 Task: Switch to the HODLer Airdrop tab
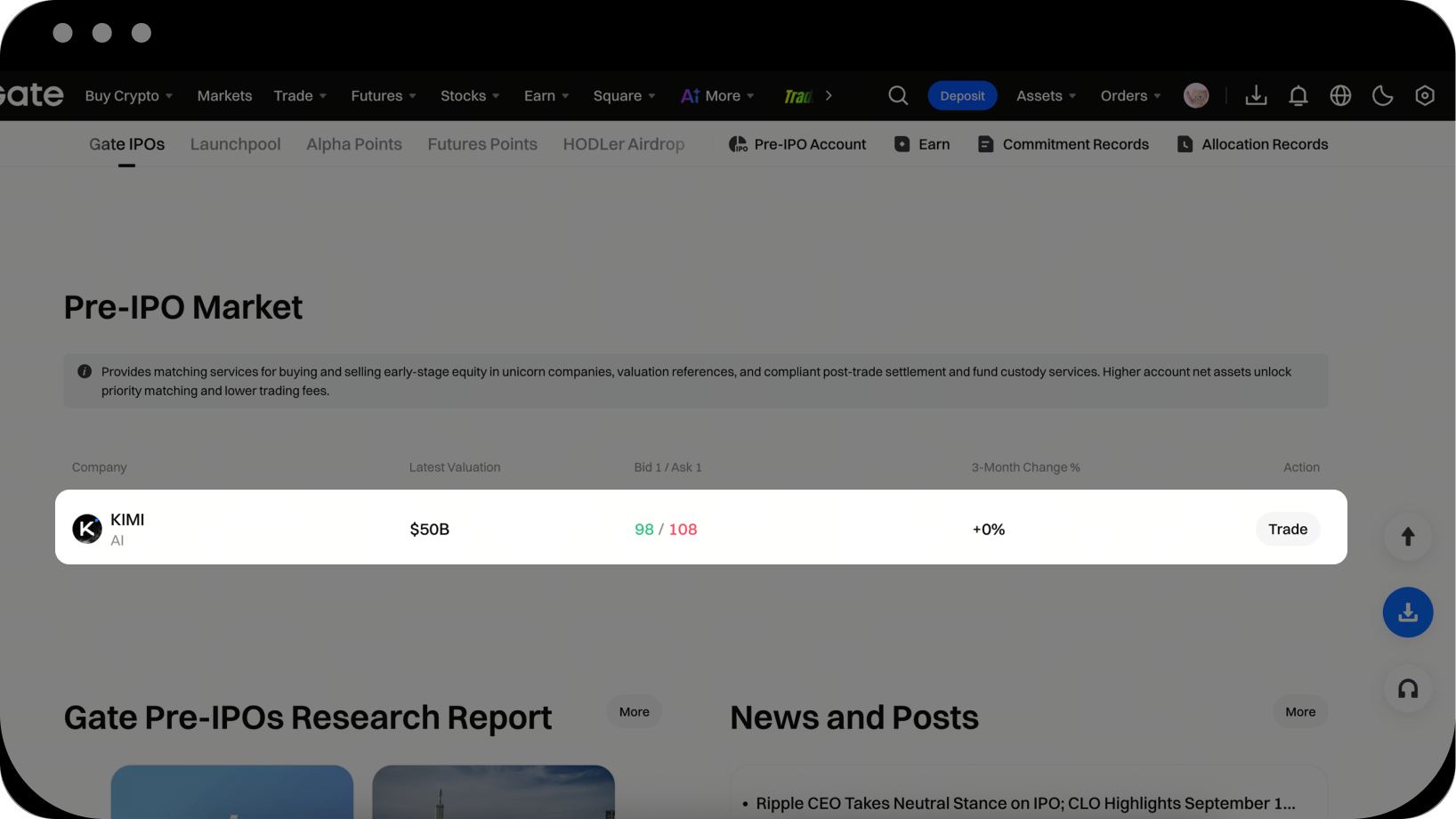click(x=624, y=144)
